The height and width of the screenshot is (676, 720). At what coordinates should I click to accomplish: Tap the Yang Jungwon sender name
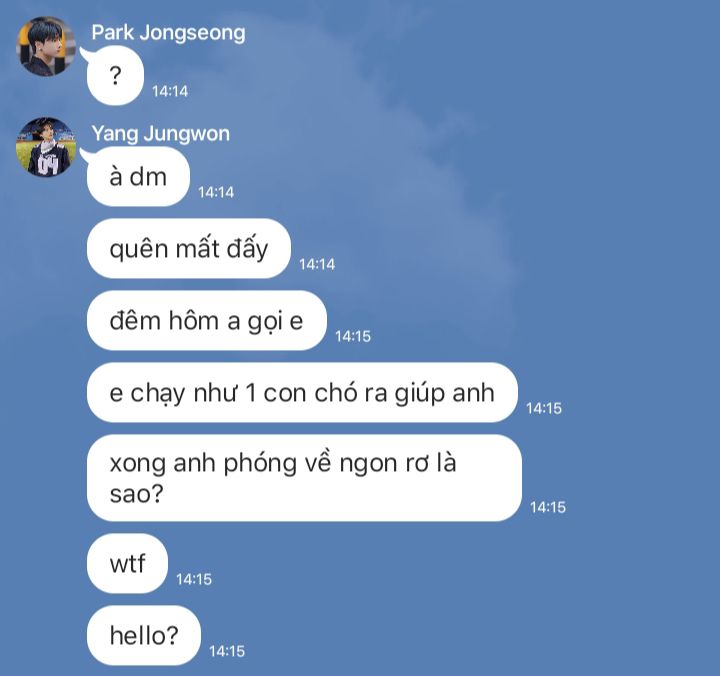click(160, 134)
